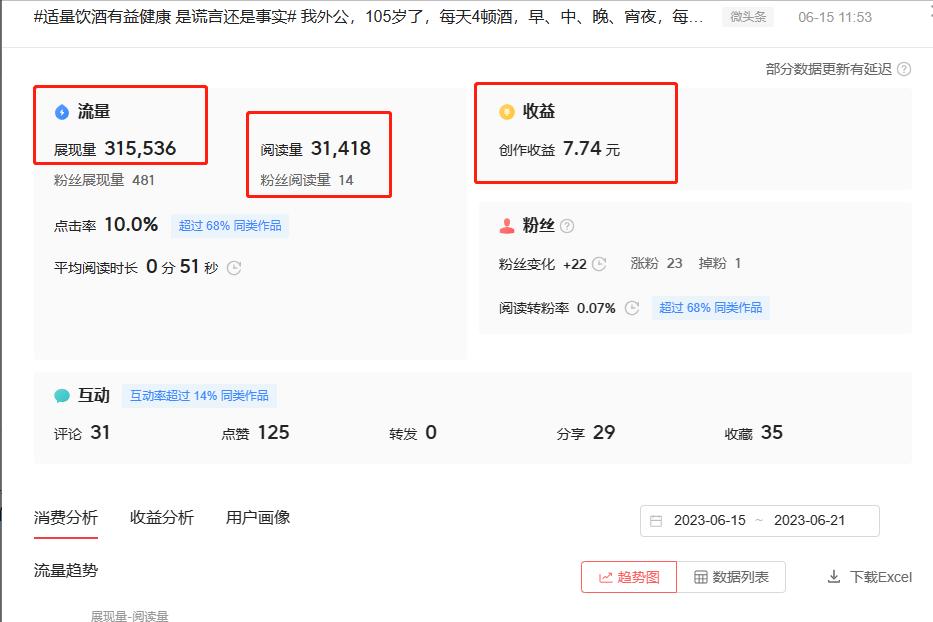Viewport: 933px width, 622px height.
Task: Click the chart icon inside the 趋势图 button
Action: [x=605, y=577]
